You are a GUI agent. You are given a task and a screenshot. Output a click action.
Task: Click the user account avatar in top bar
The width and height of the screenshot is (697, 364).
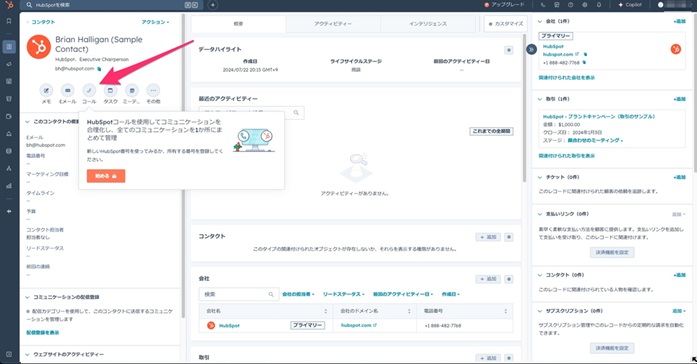point(661,5)
